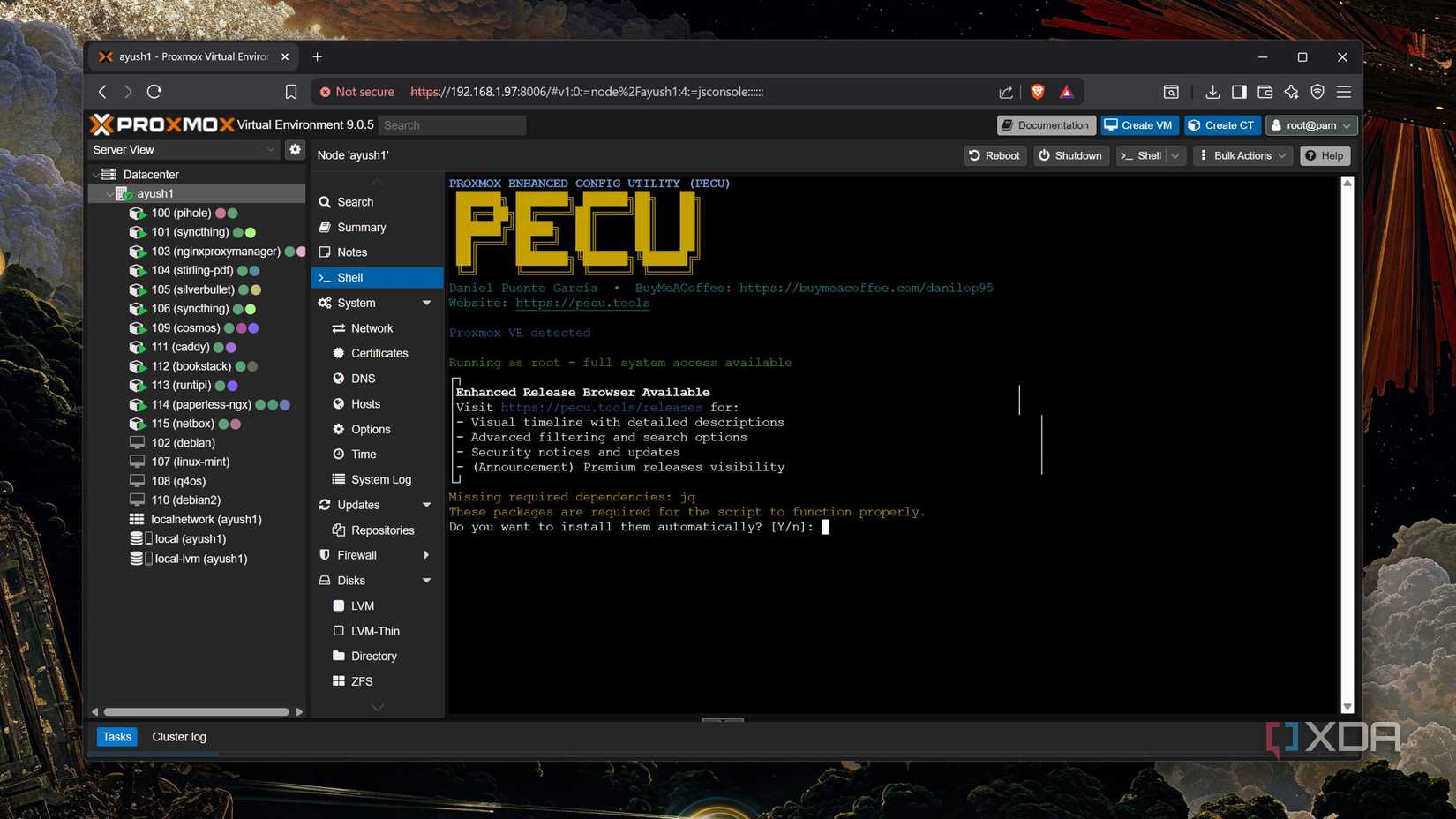Click the Reboot node button

point(994,155)
